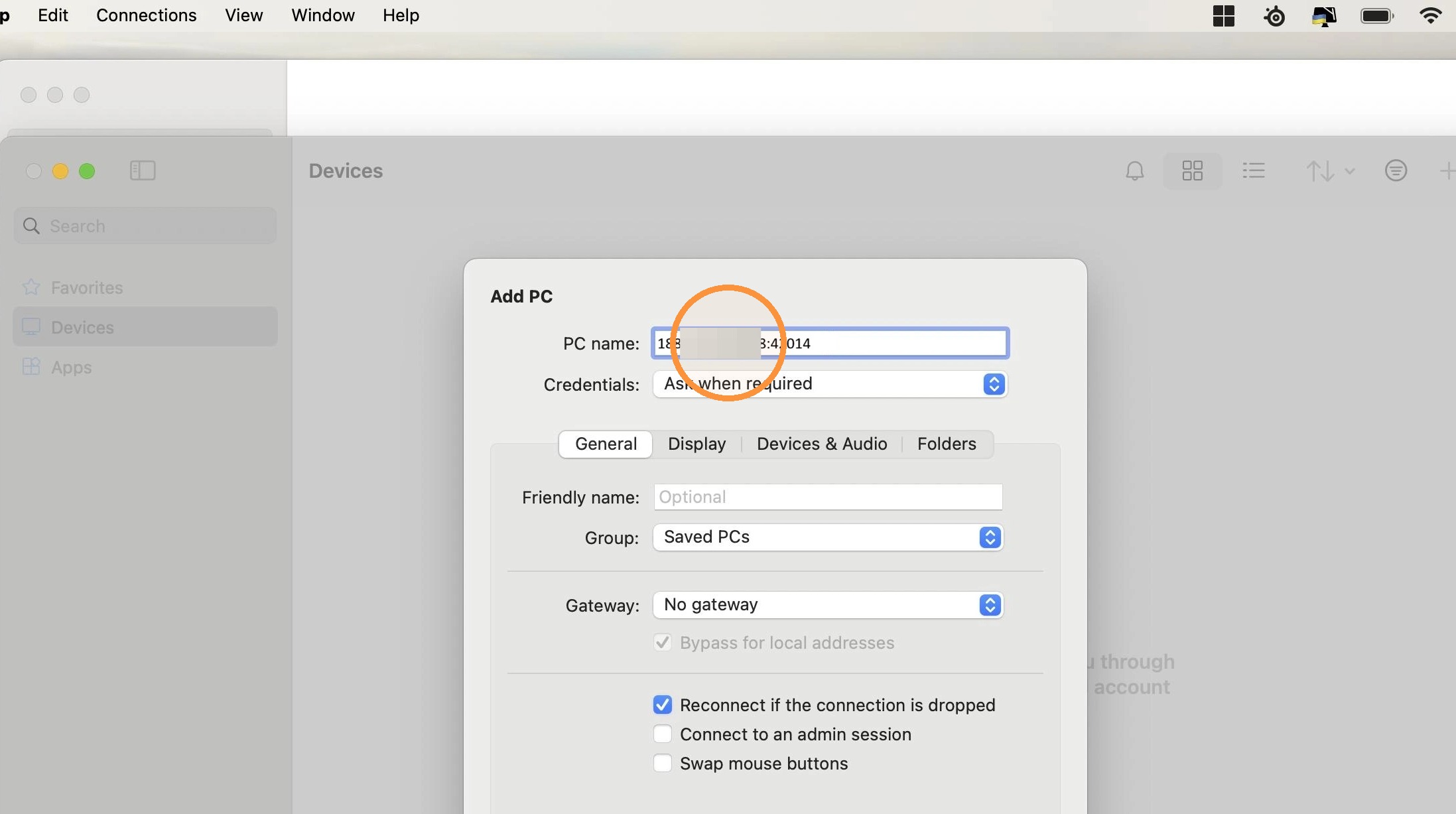Image resolution: width=1456 pixels, height=814 pixels.
Task: Enable Swap mouse buttons checkbox
Action: coord(662,763)
